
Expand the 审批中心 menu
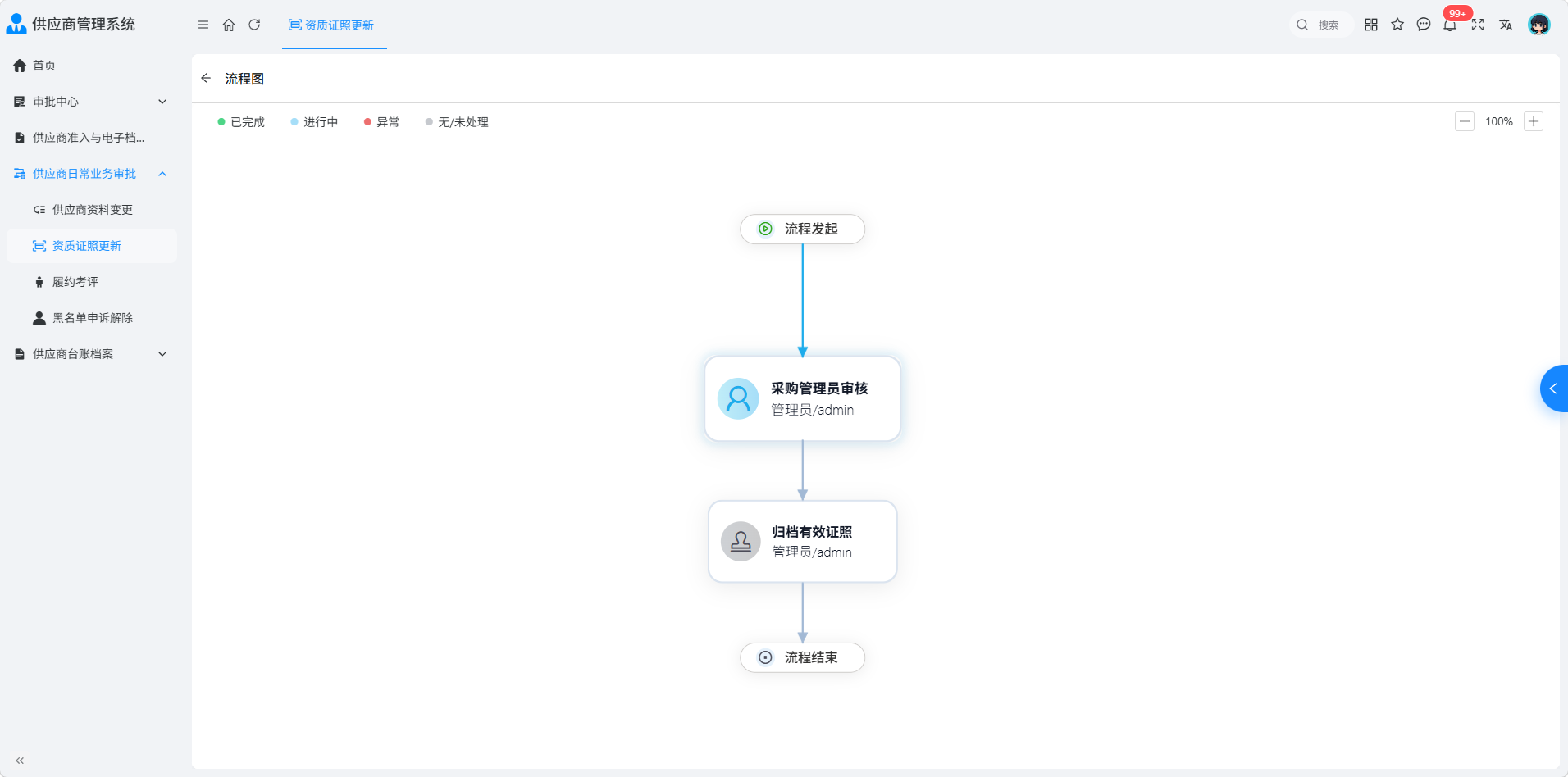click(x=92, y=102)
